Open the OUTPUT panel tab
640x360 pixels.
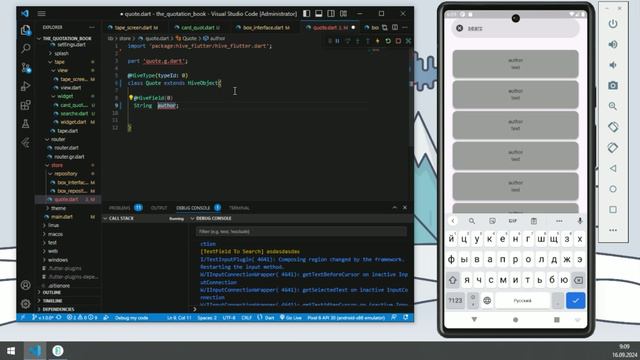(159, 208)
